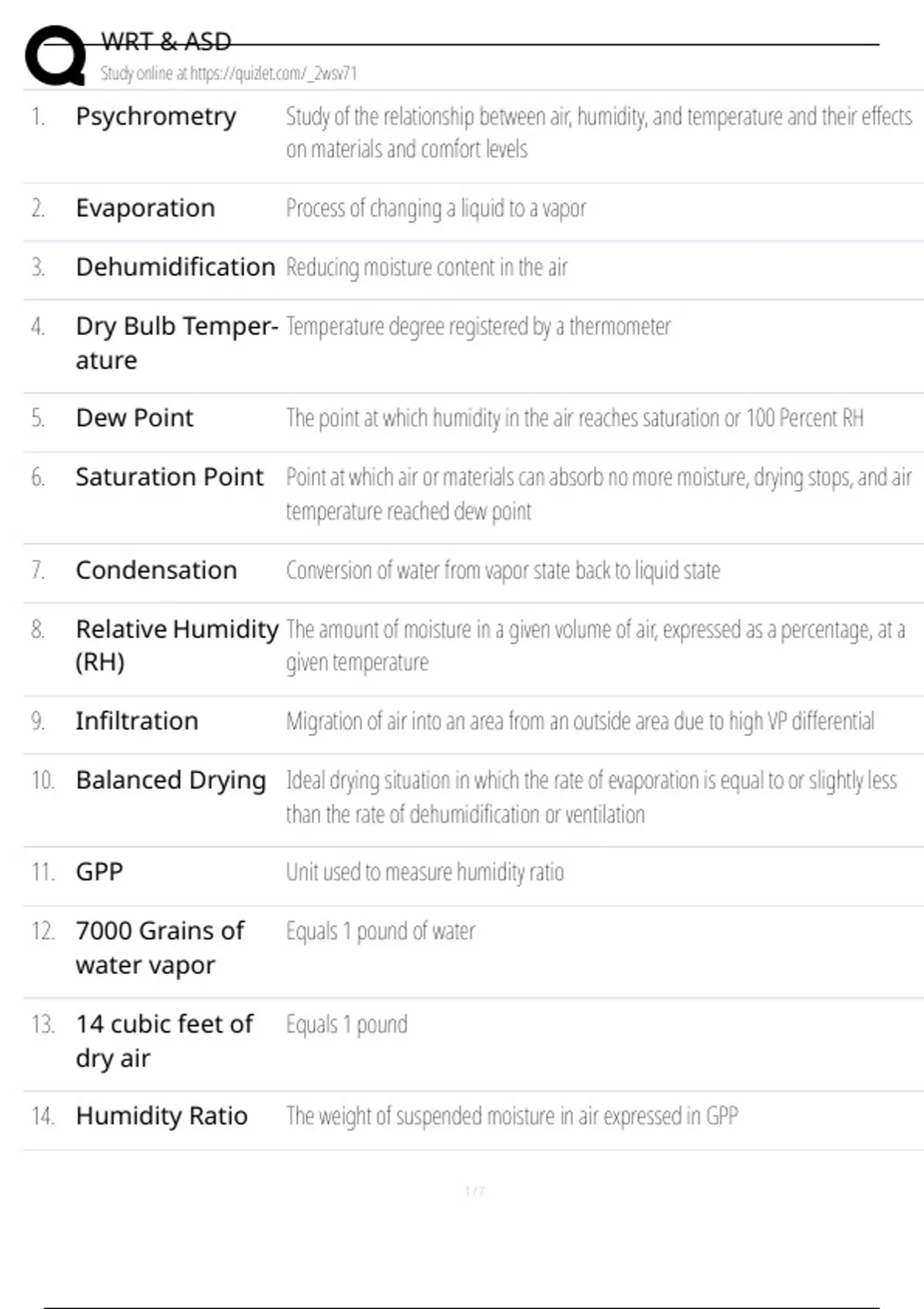Select the Balanced Drying term
This screenshot has height=1309, width=924.
[170, 781]
